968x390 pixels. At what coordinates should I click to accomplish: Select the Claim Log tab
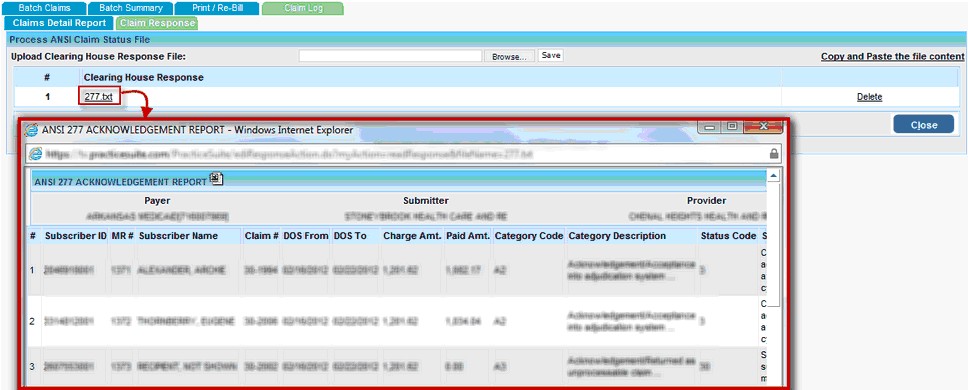click(302, 9)
